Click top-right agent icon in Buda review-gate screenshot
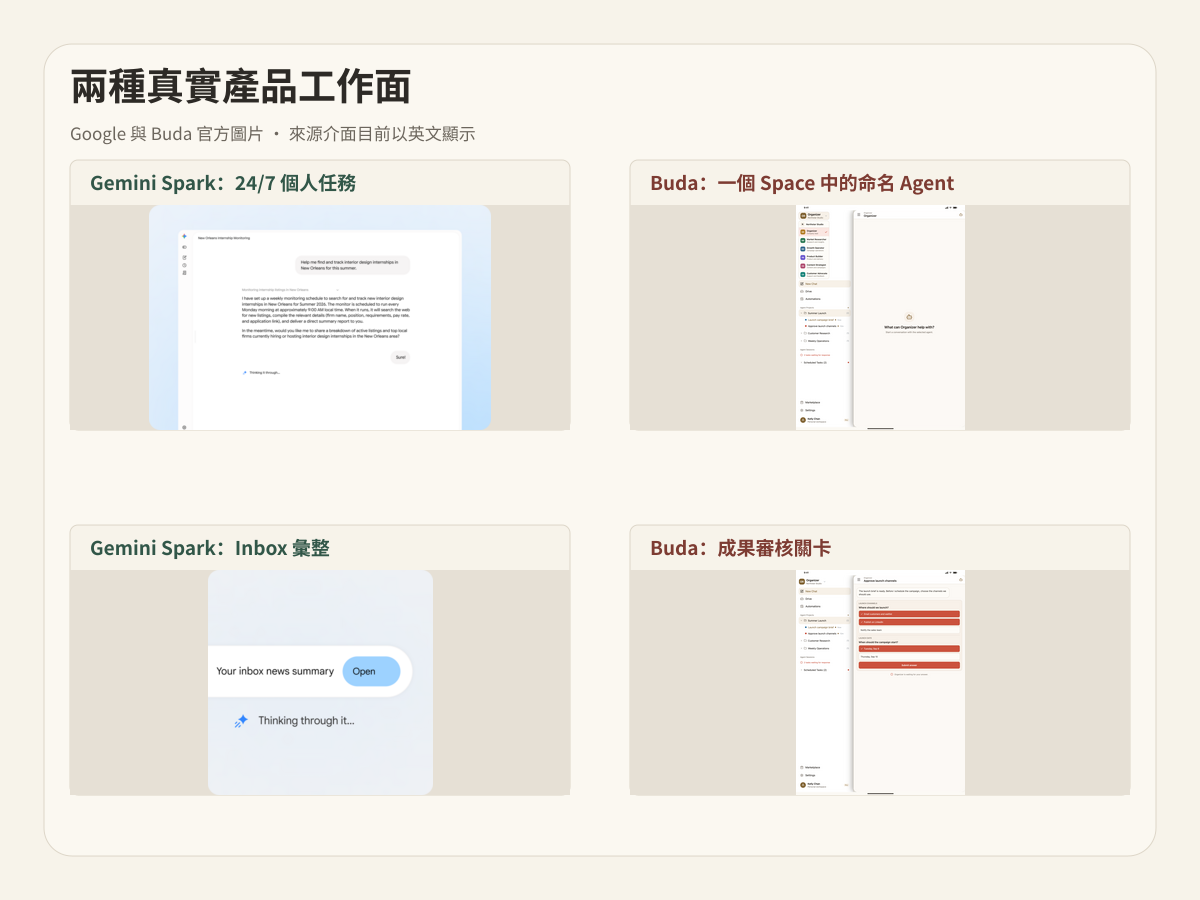The width and height of the screenshot is (1200, 900). 961,580
